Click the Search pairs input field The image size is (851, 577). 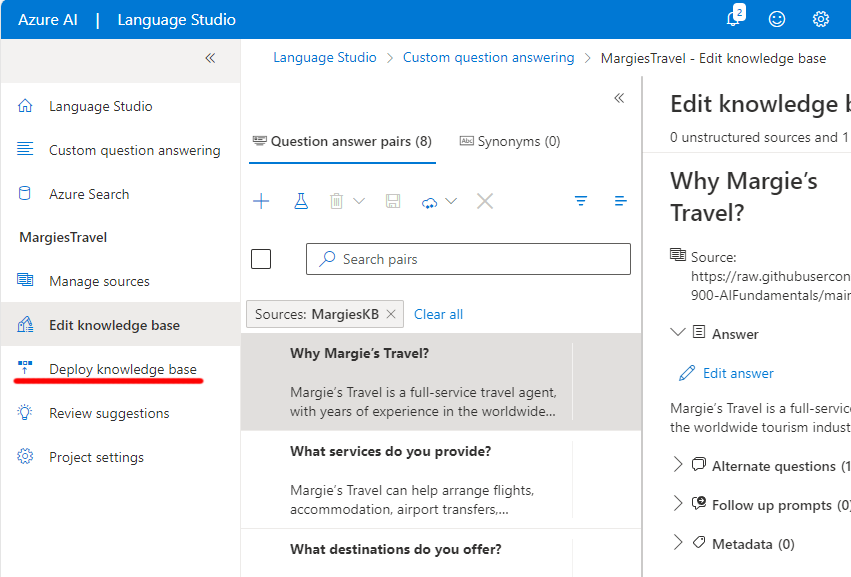pyautogui.click(x=468, y=259)
